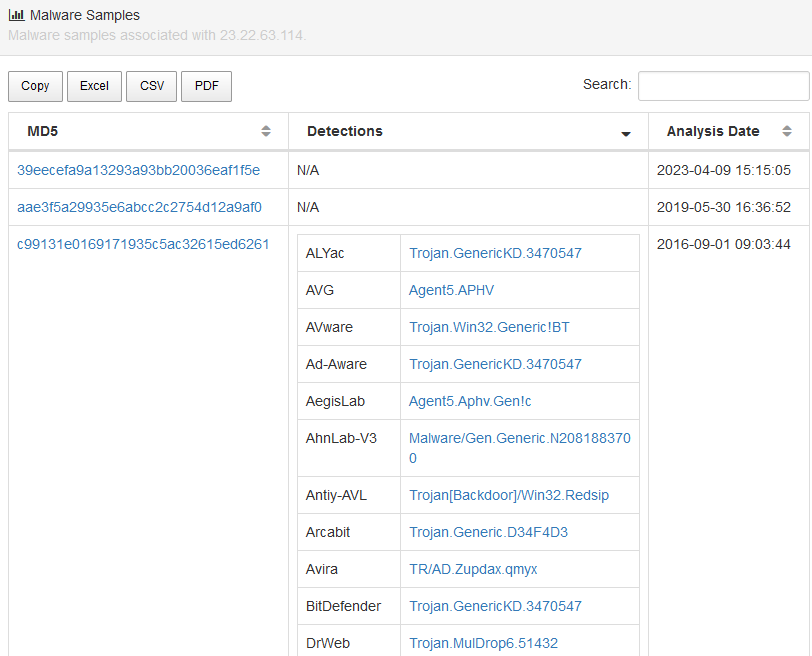
Task: Click the Analysis Date column header text
Action: click(713, 131)
